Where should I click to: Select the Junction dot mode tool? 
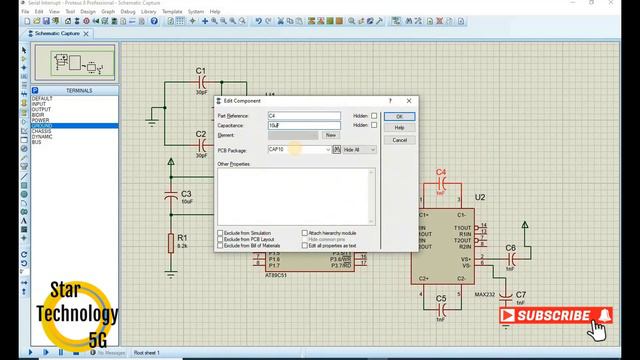24,68
